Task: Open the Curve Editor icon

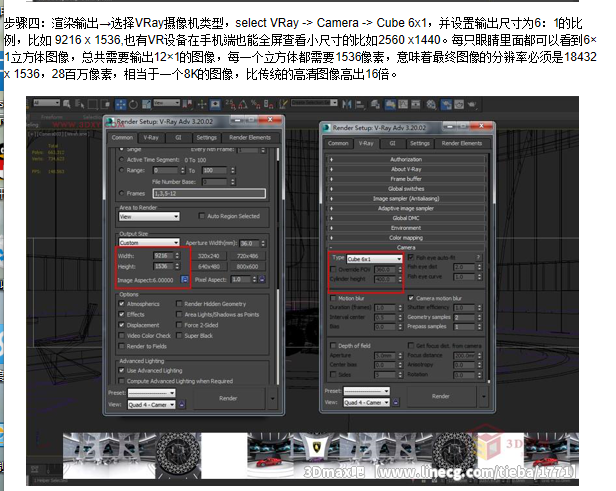Action: pyautogui.click(x=403, y=104)
